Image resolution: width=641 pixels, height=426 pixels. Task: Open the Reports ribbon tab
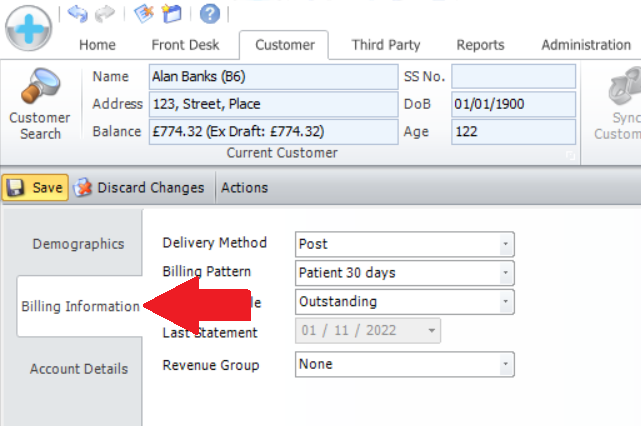tap(480, 45)
